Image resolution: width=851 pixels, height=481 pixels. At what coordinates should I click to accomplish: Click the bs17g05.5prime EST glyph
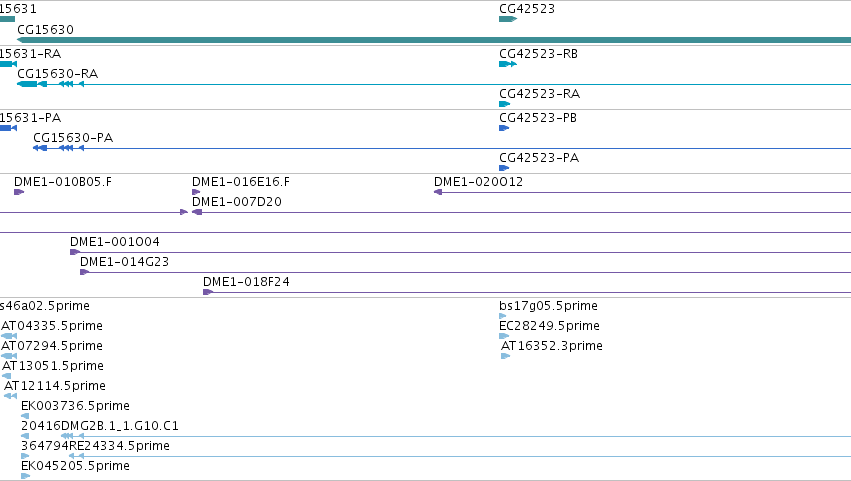coord(503,316)
